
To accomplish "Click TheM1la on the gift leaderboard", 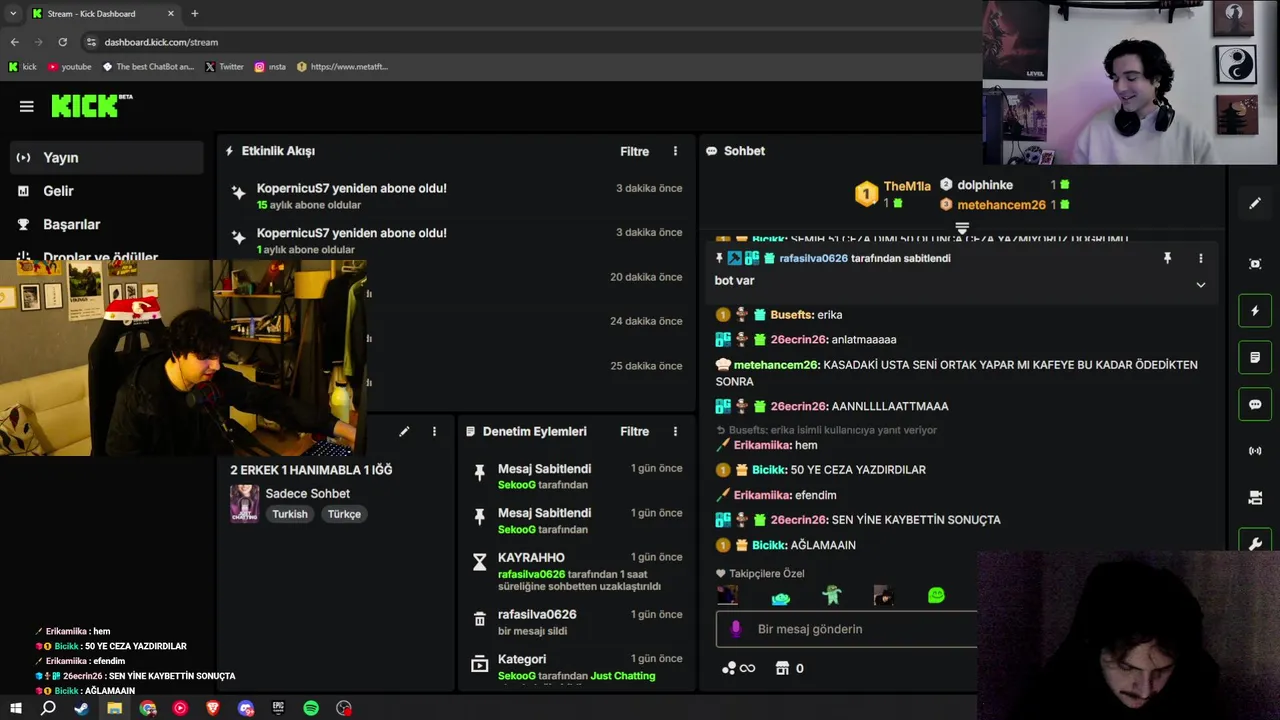I will coord(907,187).
